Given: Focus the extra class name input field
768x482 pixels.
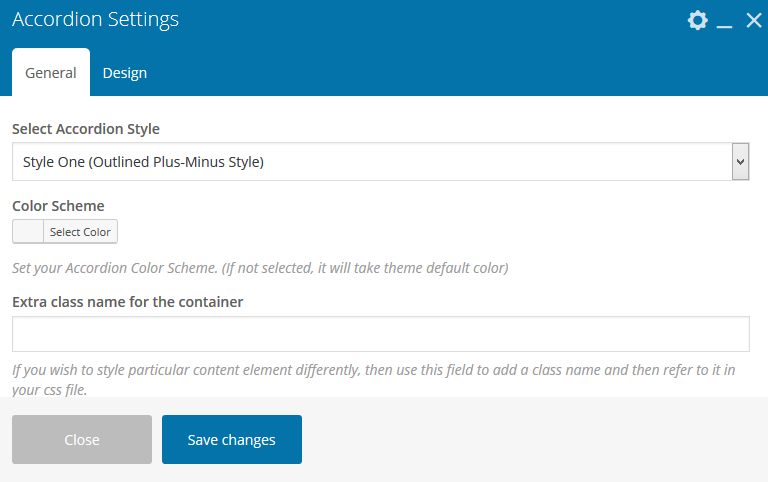Looking at the screenshot, I should point(380,334).
